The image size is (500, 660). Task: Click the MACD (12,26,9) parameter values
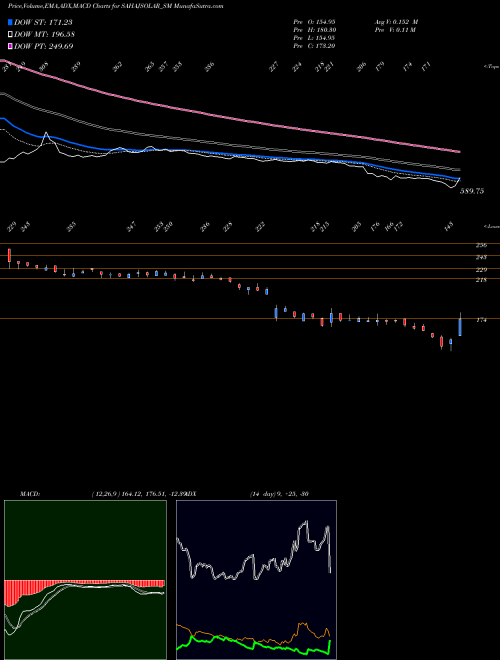tap(137, 494)
